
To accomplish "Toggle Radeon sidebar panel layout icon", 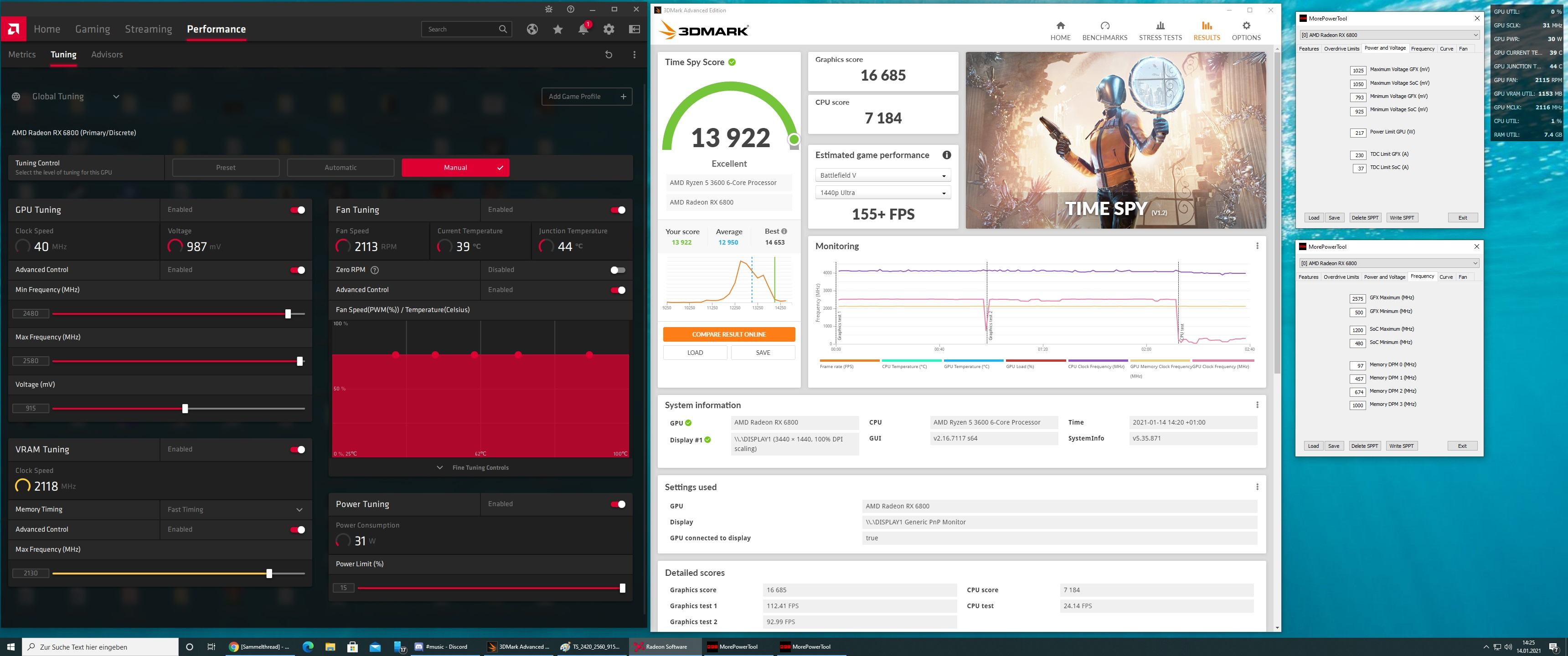I will pos(634,29).
